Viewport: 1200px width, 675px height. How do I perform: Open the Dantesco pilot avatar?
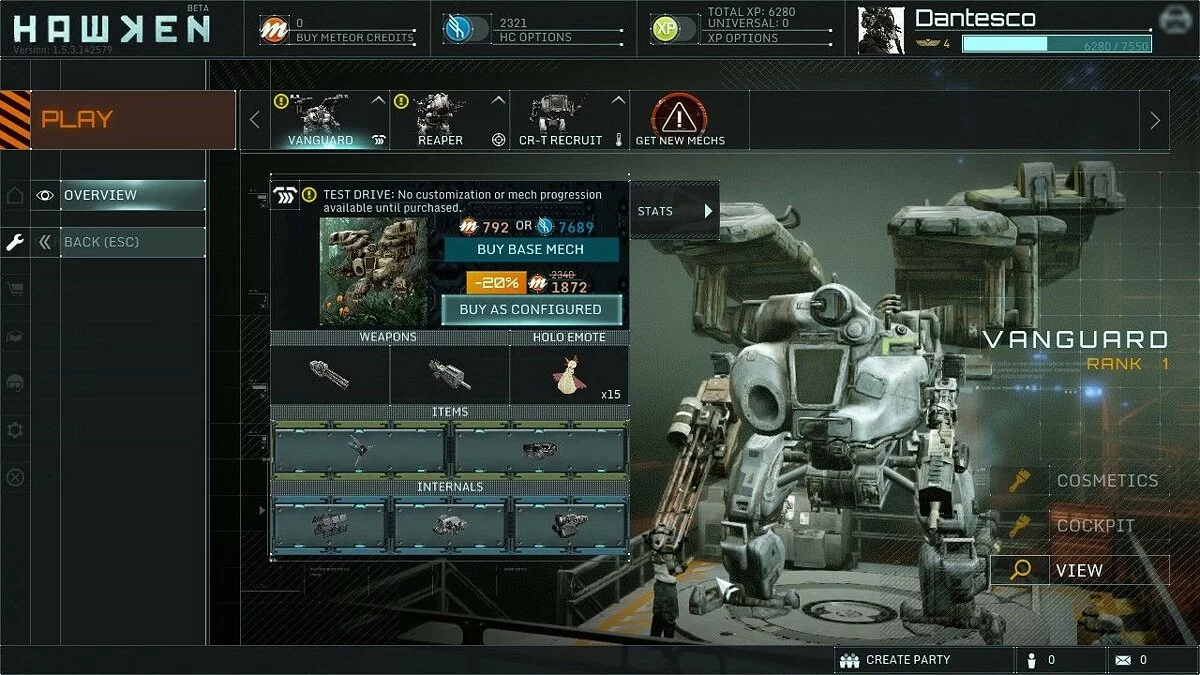click(881, 30)
